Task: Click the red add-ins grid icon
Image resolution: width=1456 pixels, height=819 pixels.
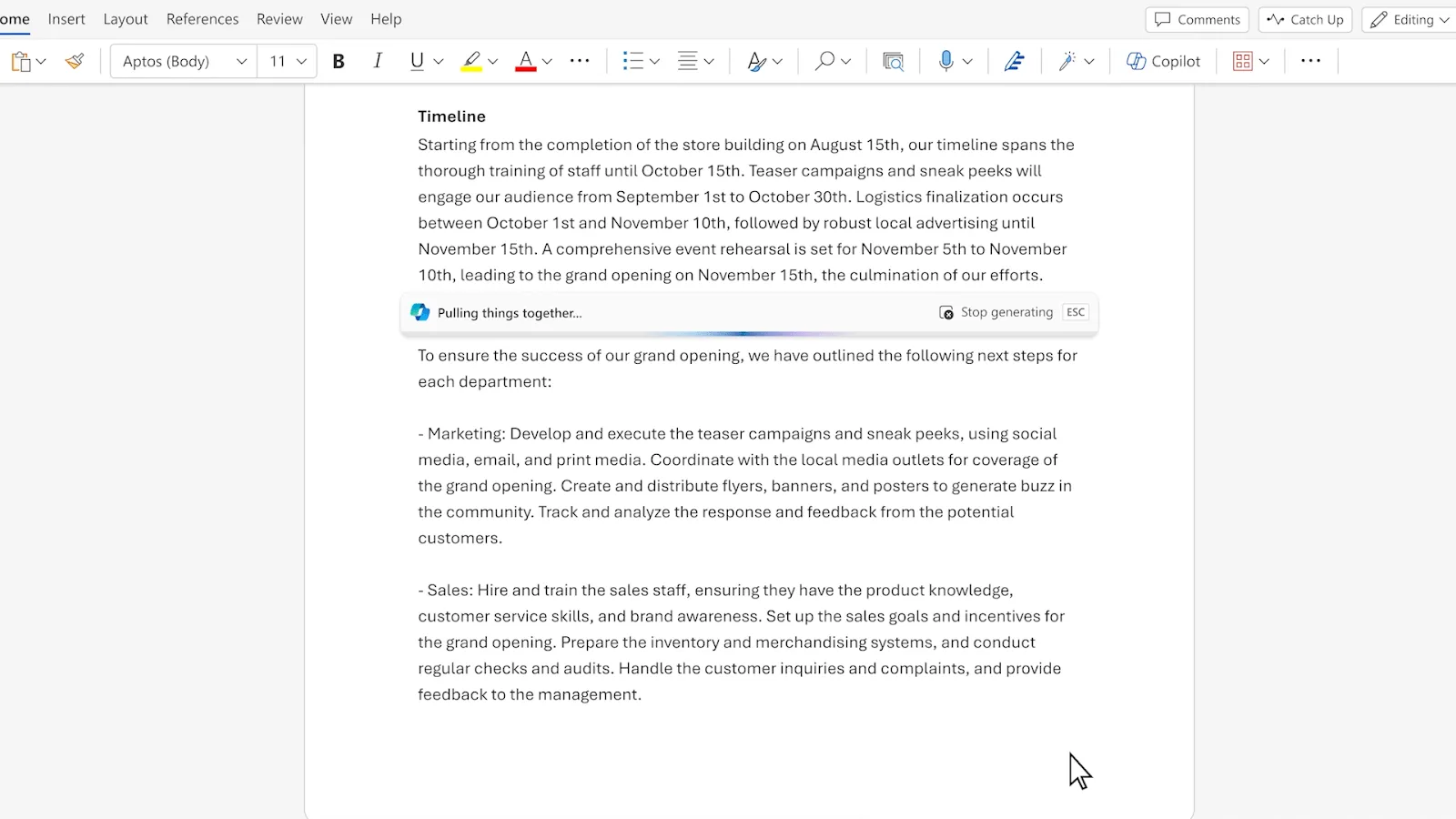Action: click(x=1243, y=61)
